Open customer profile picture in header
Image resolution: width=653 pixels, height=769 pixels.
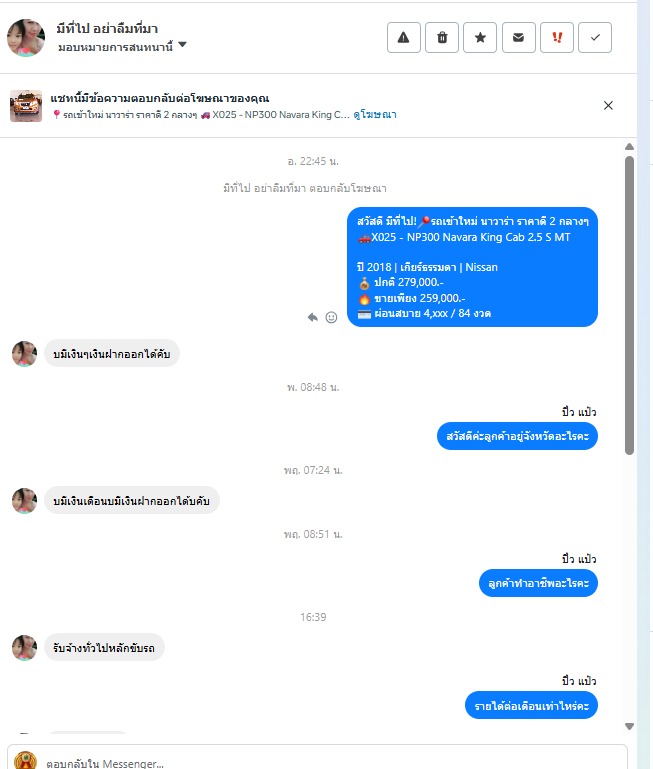26,38
